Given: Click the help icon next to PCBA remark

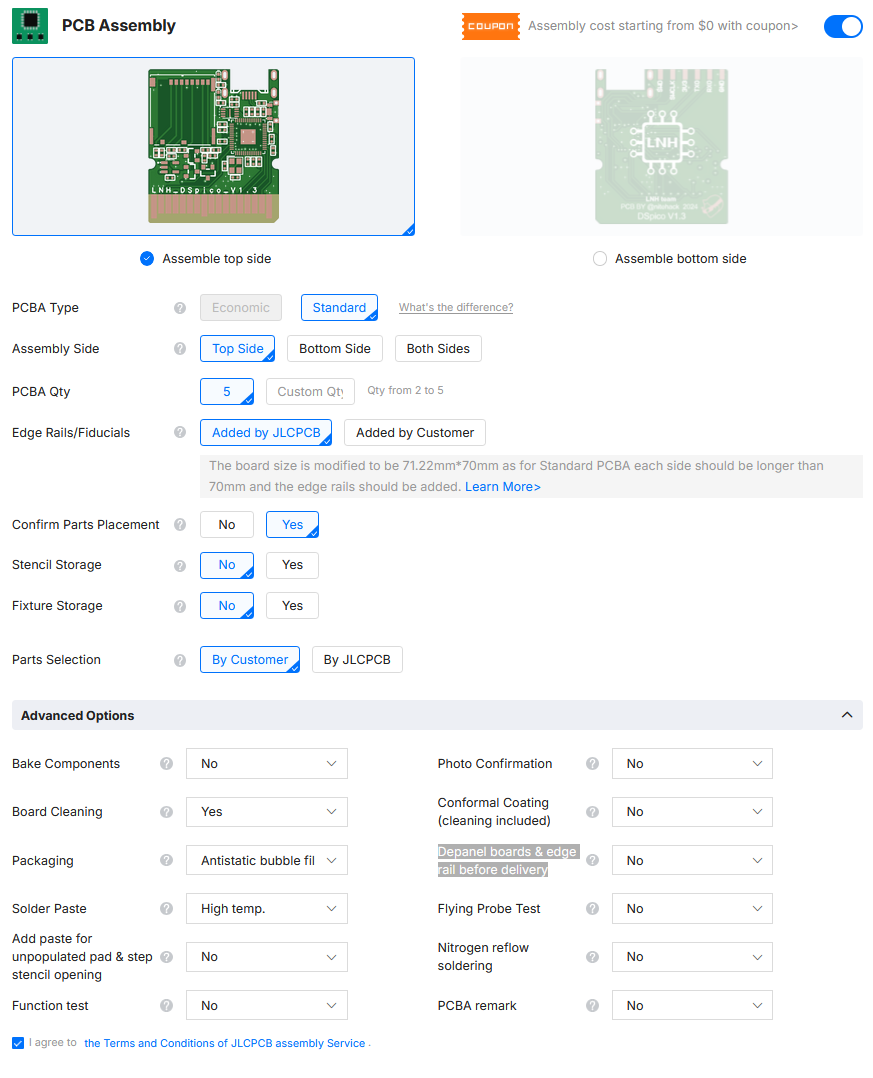Looking at the screenshot, I should (592, 1006).
